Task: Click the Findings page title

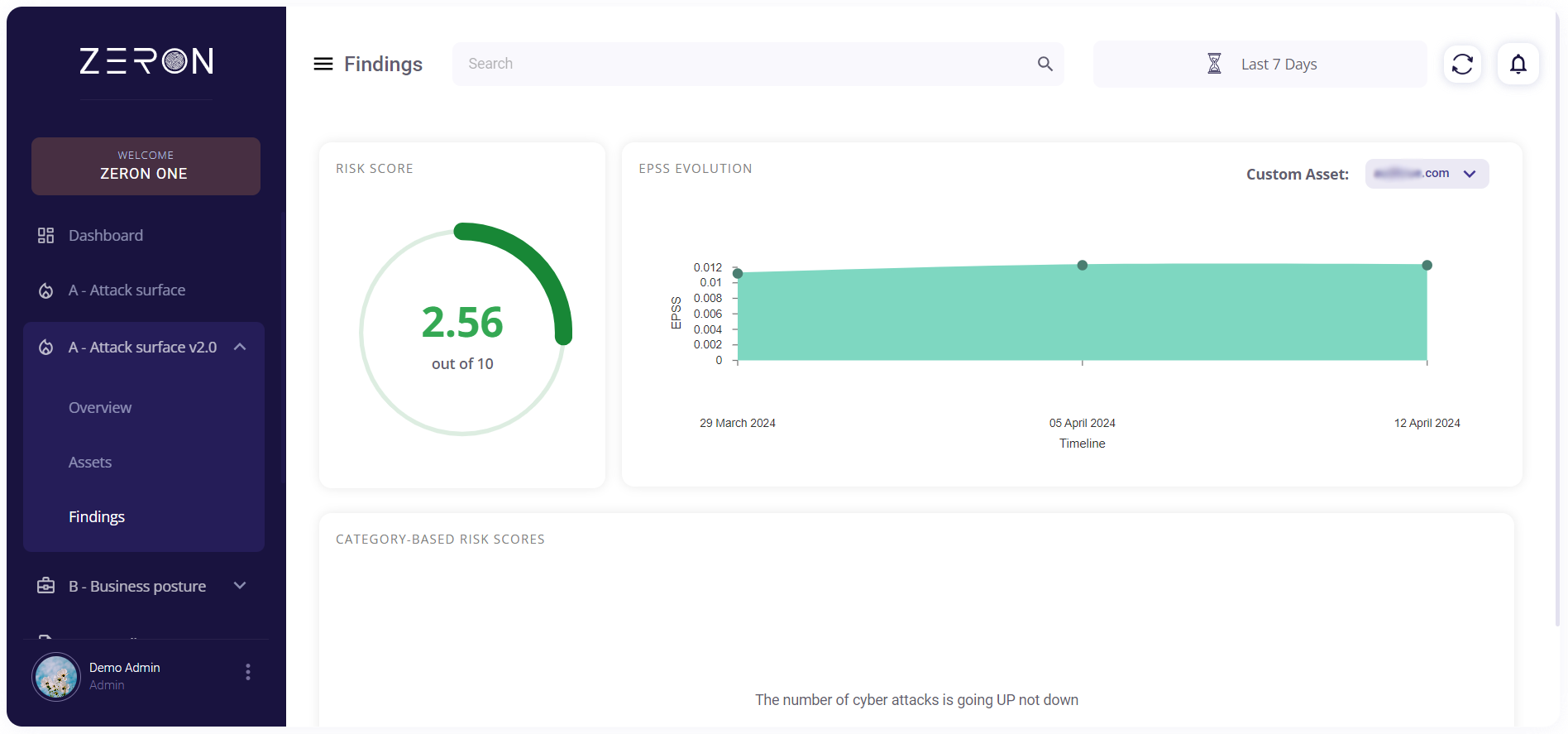Action: (x=384, y=64)
